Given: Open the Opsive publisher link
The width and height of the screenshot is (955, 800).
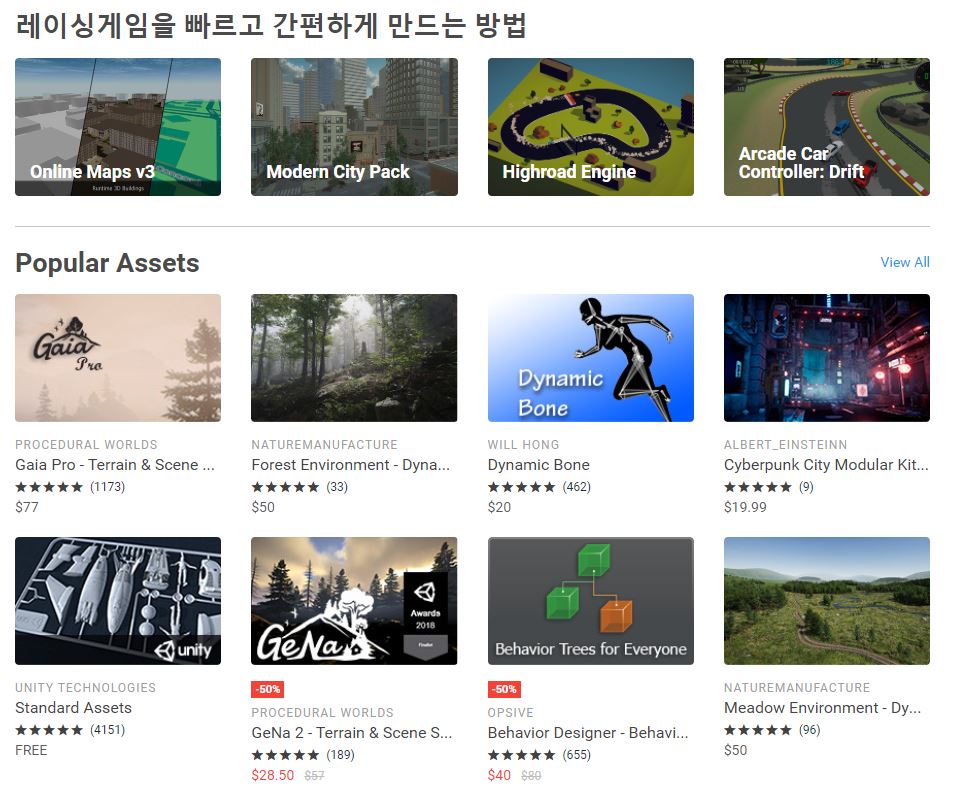Looking at the screenshot, I should tap(510, 713).
